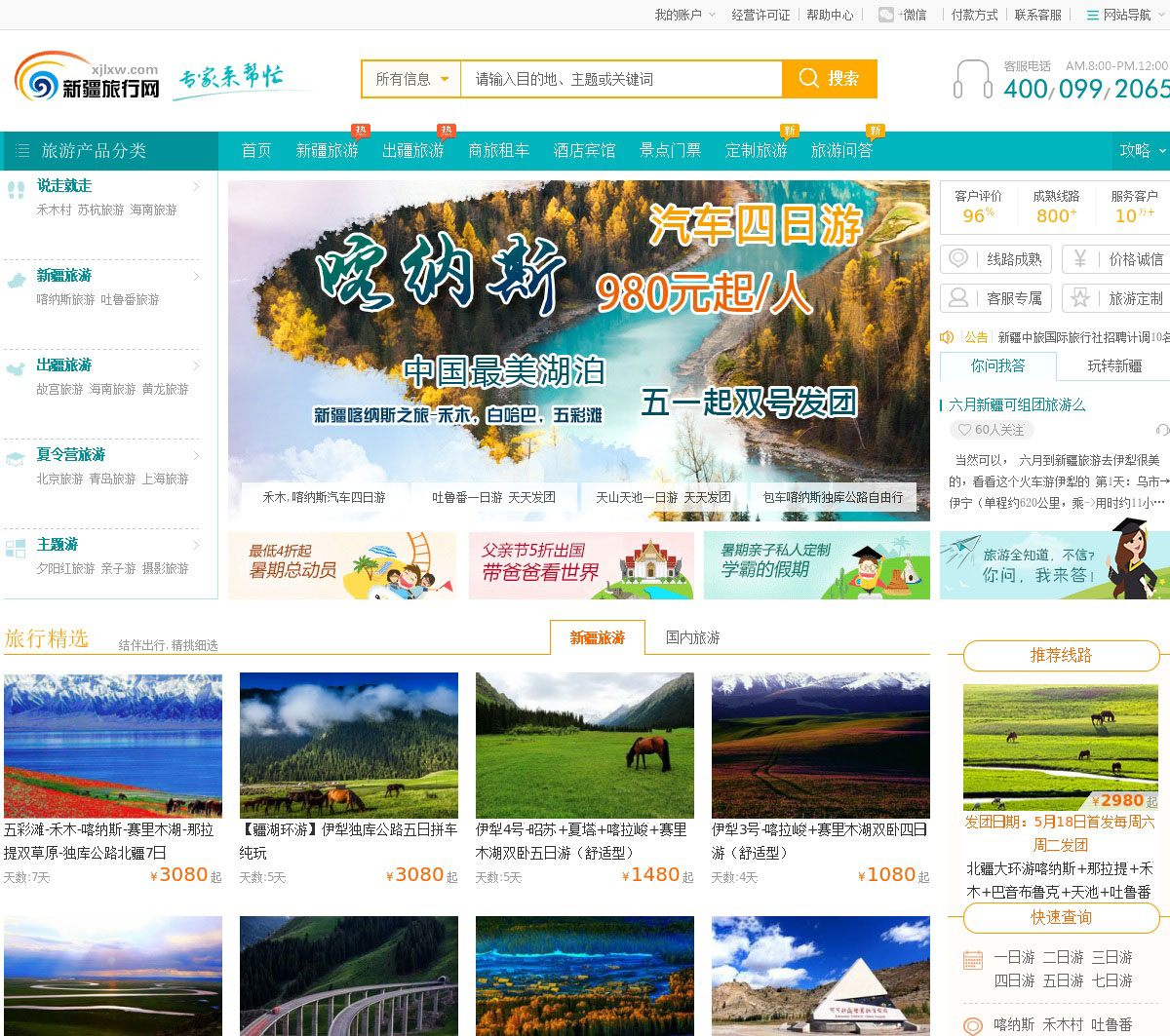Open the 网站导航 menu icon
1170x1036 pixels.
[1093, 15]
